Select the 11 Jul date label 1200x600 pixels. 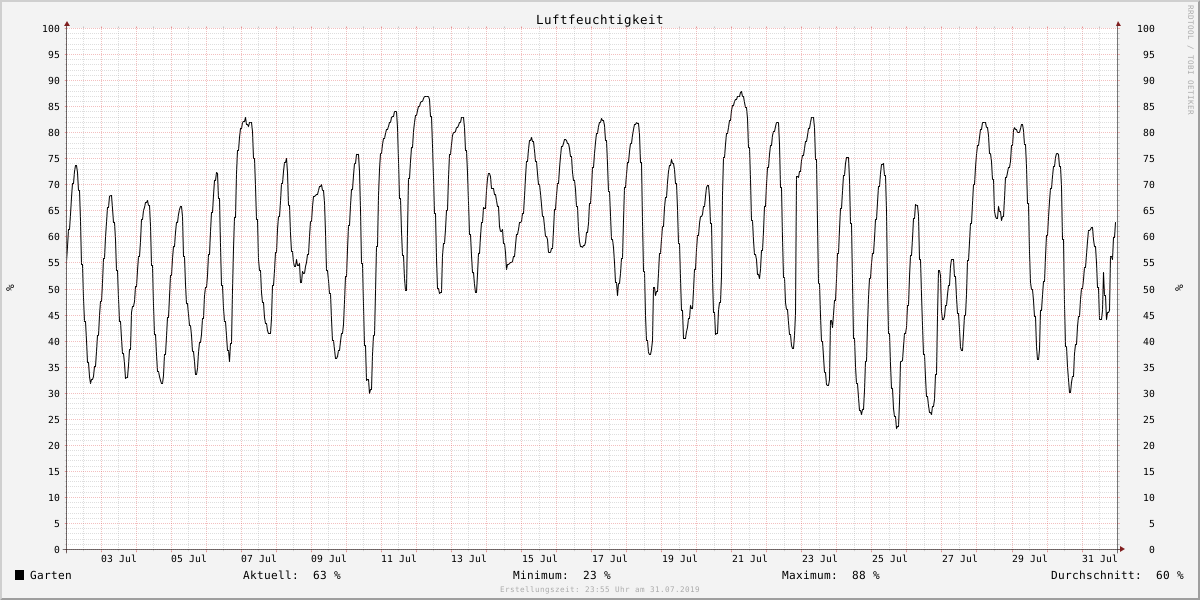coord(399,558)
